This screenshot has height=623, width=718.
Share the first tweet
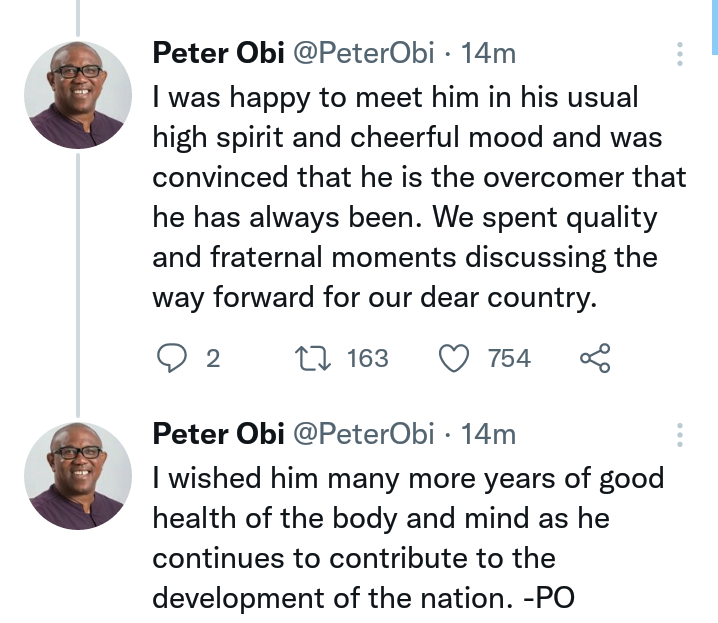tap(595, 358)
